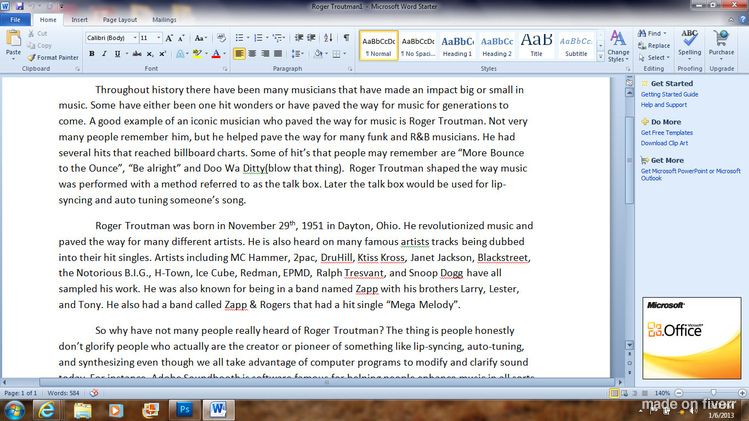Justify the paragraph text
Viewport: 749px width, 421px height.
(278, 54)
